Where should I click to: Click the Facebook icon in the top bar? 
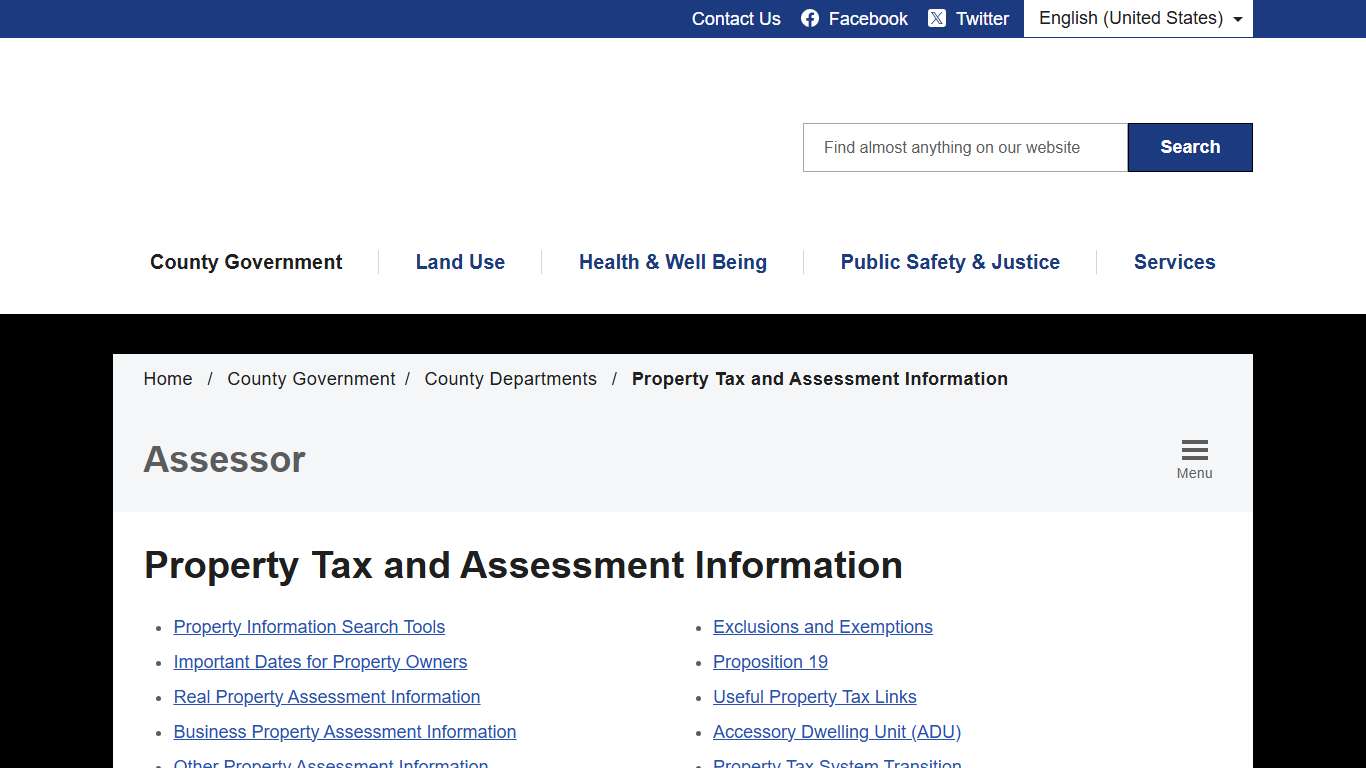pyautogui.click(x=808, y=18)
